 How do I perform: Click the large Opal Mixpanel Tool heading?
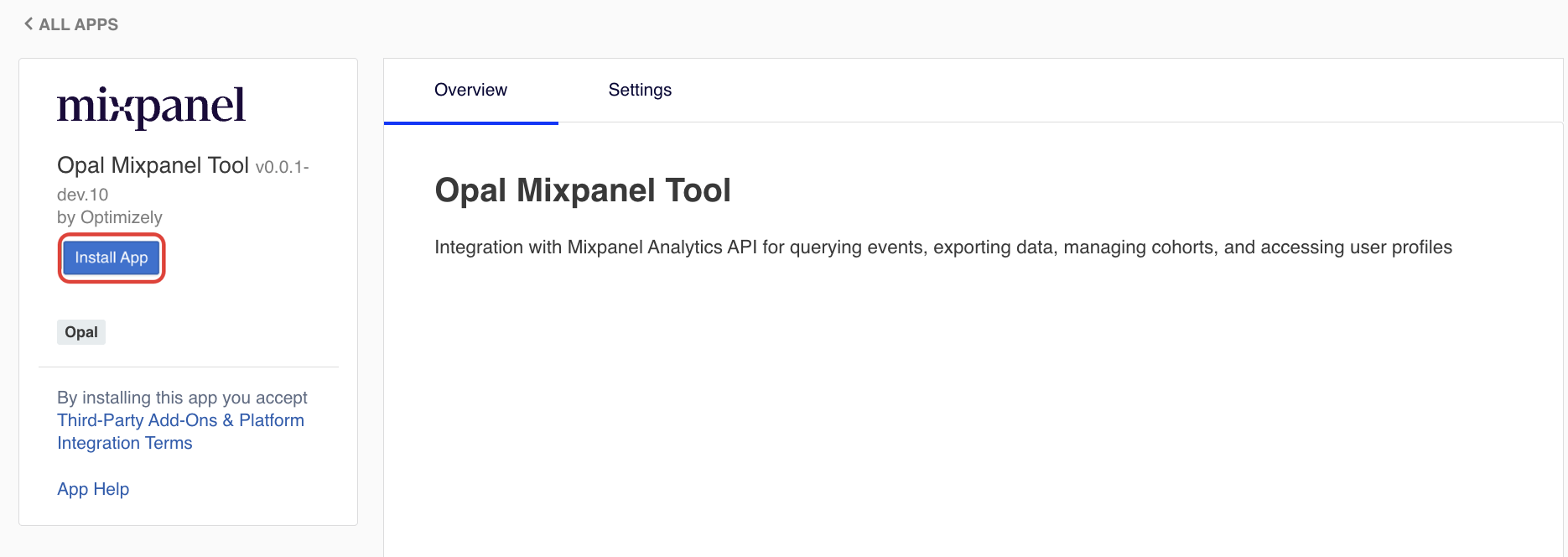[583, 190]
